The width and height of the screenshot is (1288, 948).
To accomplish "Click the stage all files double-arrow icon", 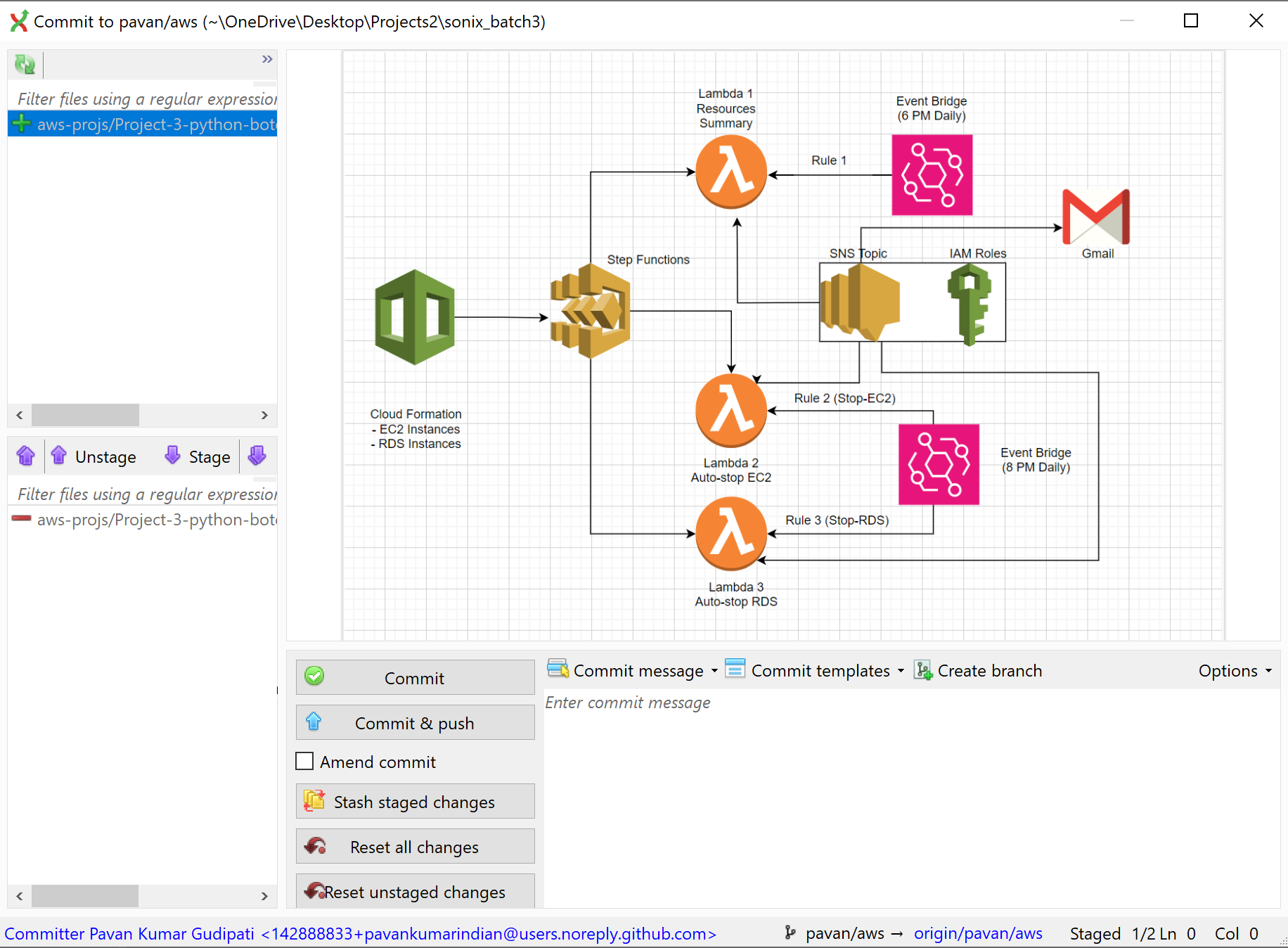I will coord(257,456).
